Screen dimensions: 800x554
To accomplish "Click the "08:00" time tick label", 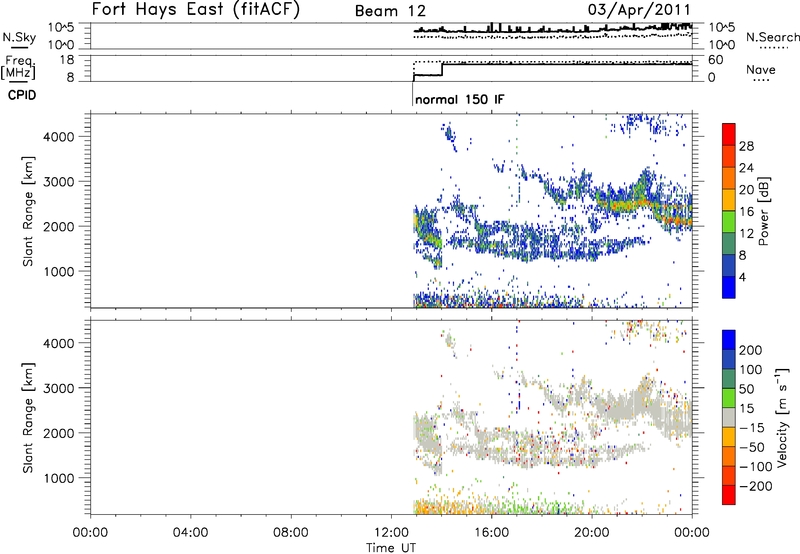I will [x=291, y=533].
